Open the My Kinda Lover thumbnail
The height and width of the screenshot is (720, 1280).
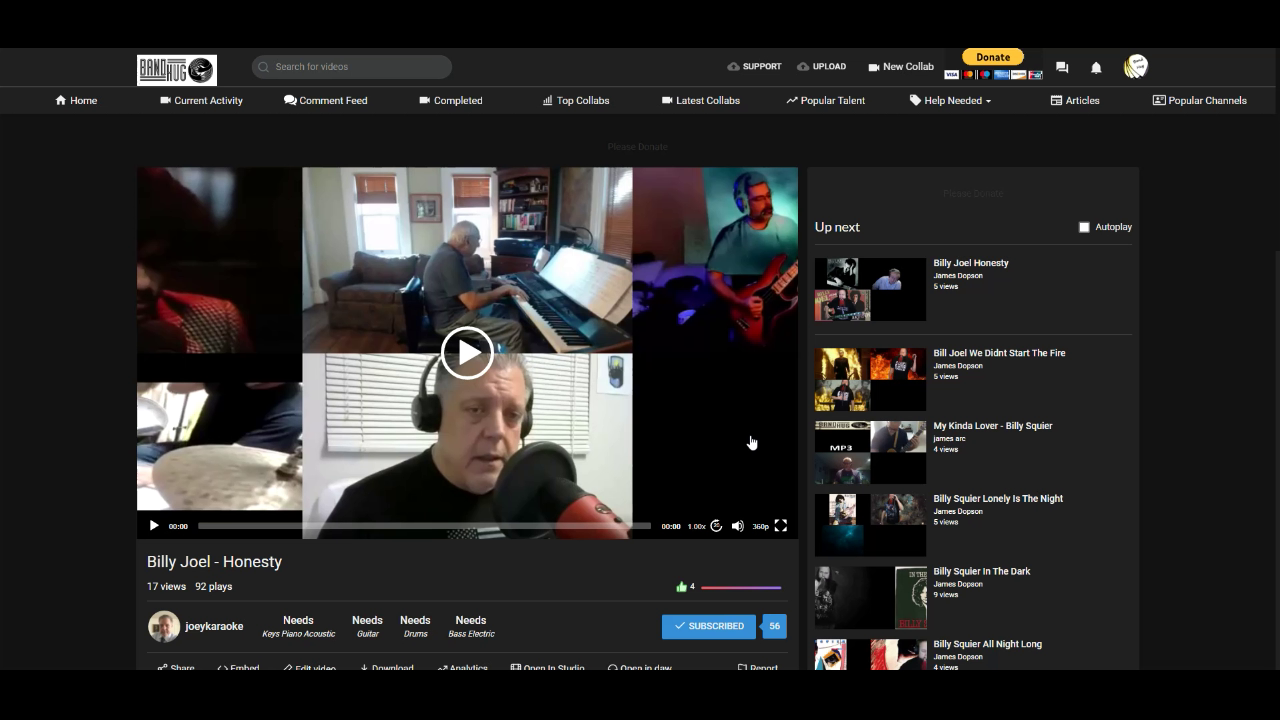click(870, 452)
